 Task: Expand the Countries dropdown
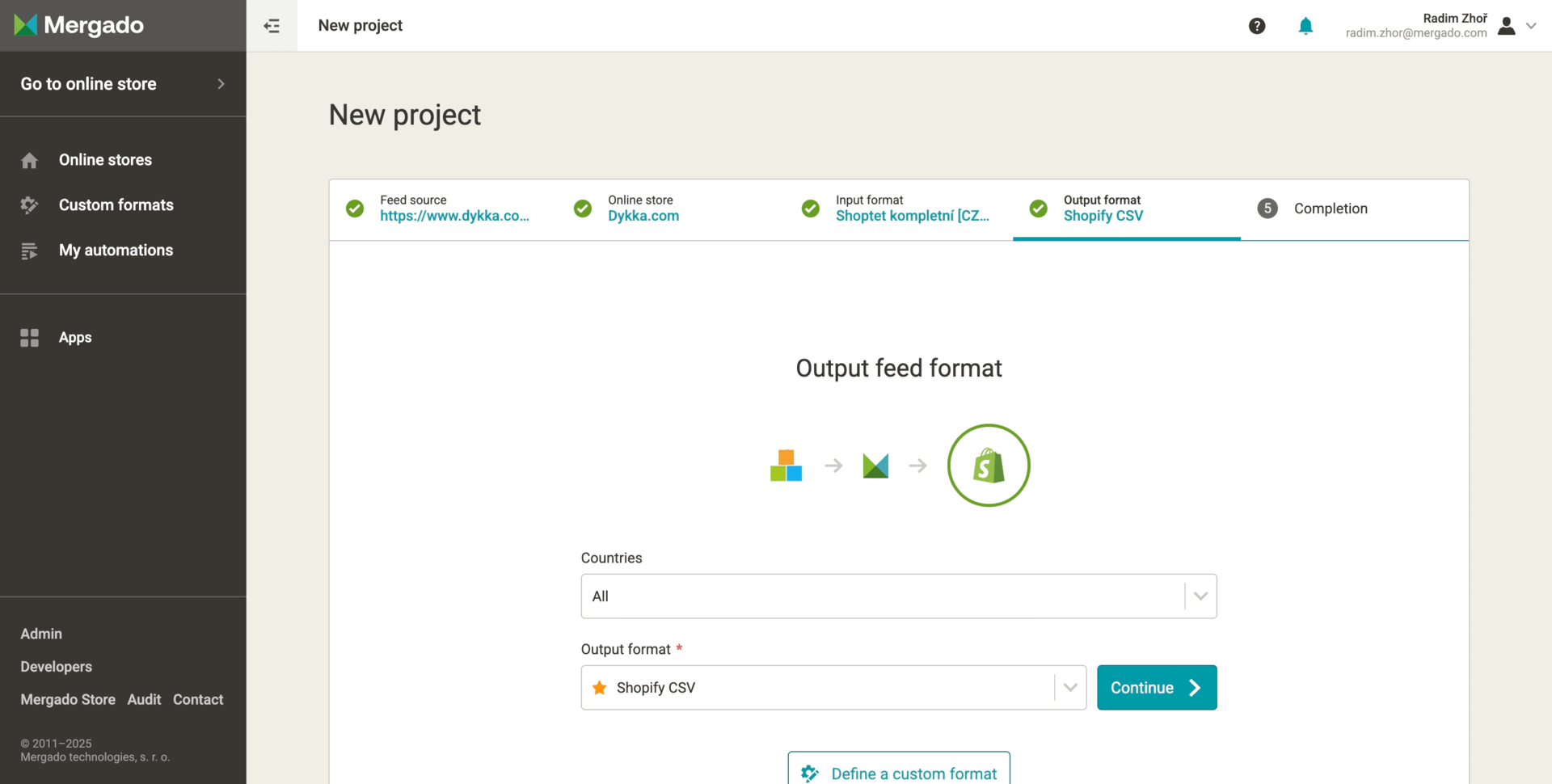point(1200,596)
